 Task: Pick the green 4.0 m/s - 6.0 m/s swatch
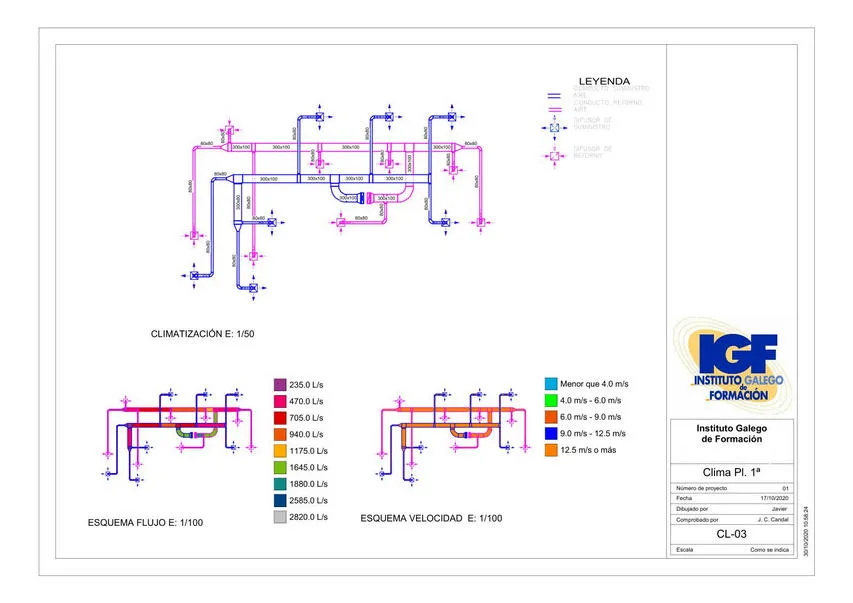pos(551,401)
